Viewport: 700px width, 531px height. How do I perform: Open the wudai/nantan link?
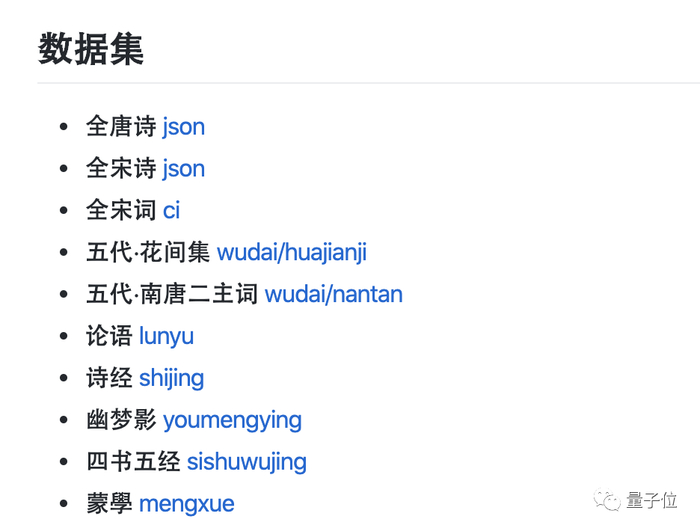(x=333, y=295)
